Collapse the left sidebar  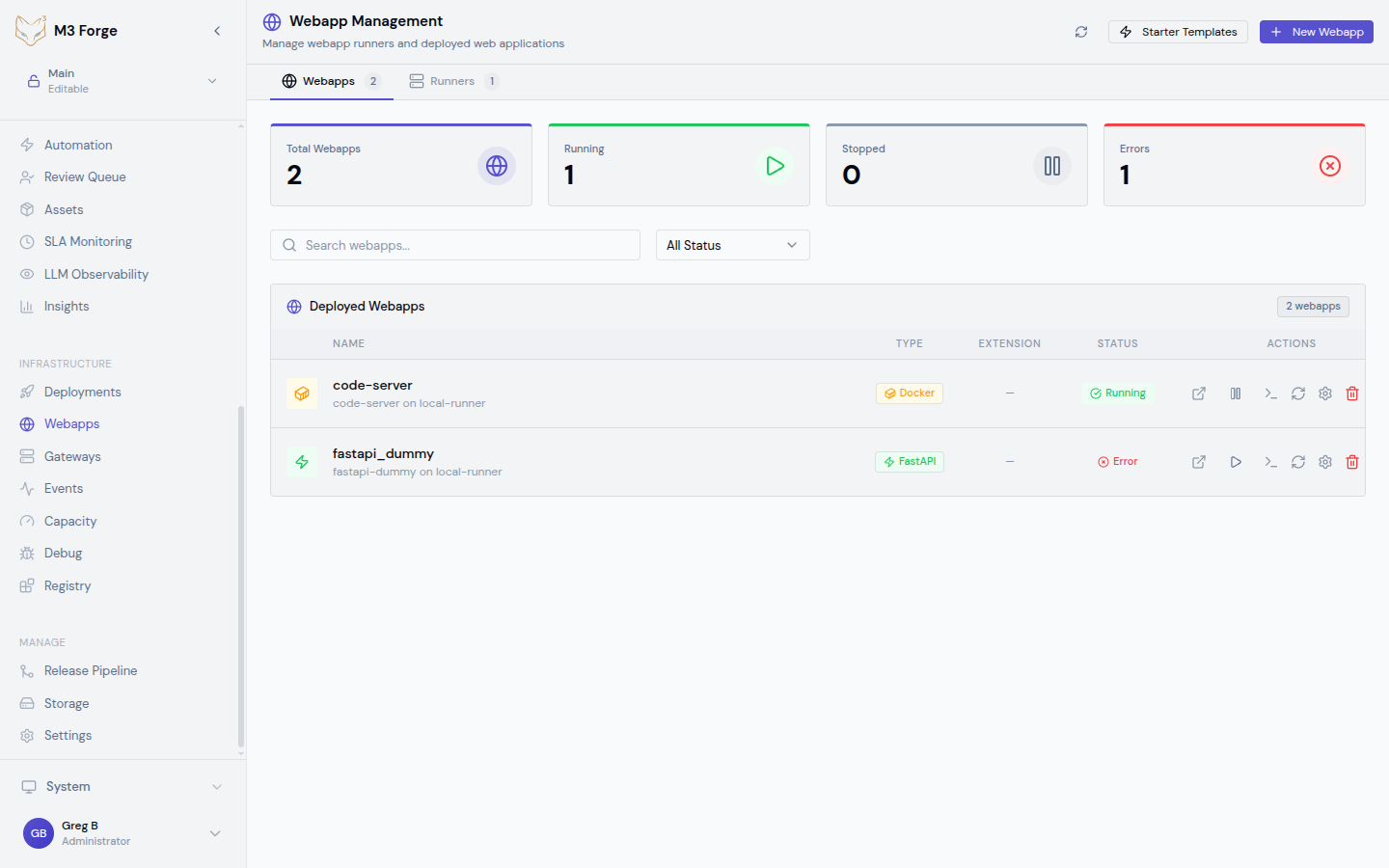coord(217,30)
